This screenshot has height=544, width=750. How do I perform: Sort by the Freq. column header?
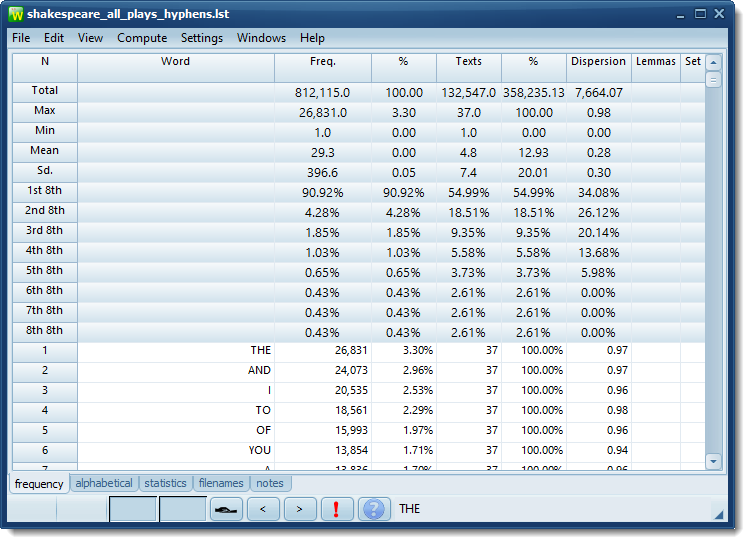324,68
